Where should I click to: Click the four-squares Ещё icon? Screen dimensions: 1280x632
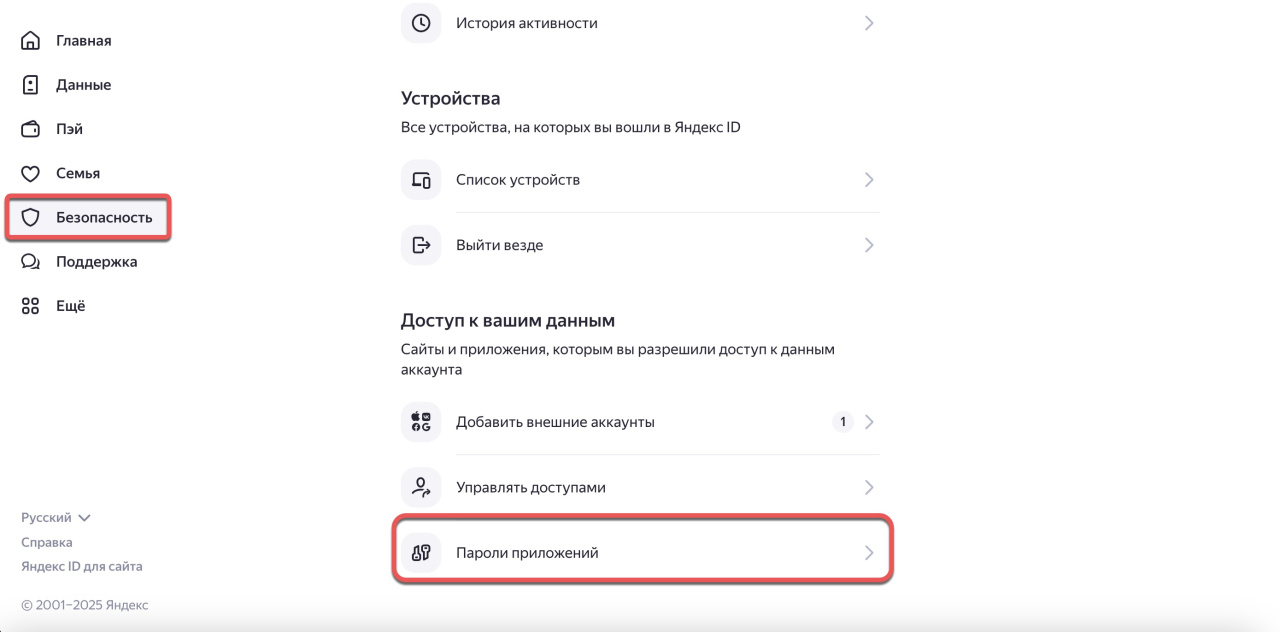[31, 305]
